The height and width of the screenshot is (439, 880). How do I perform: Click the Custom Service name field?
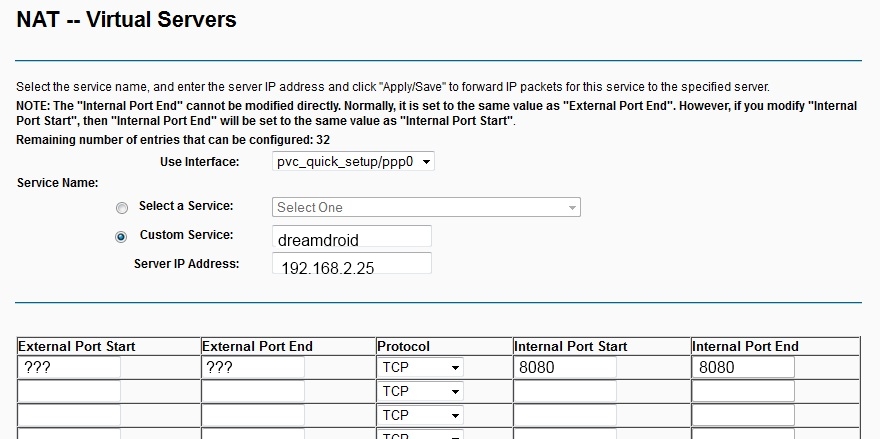(351, 237)
